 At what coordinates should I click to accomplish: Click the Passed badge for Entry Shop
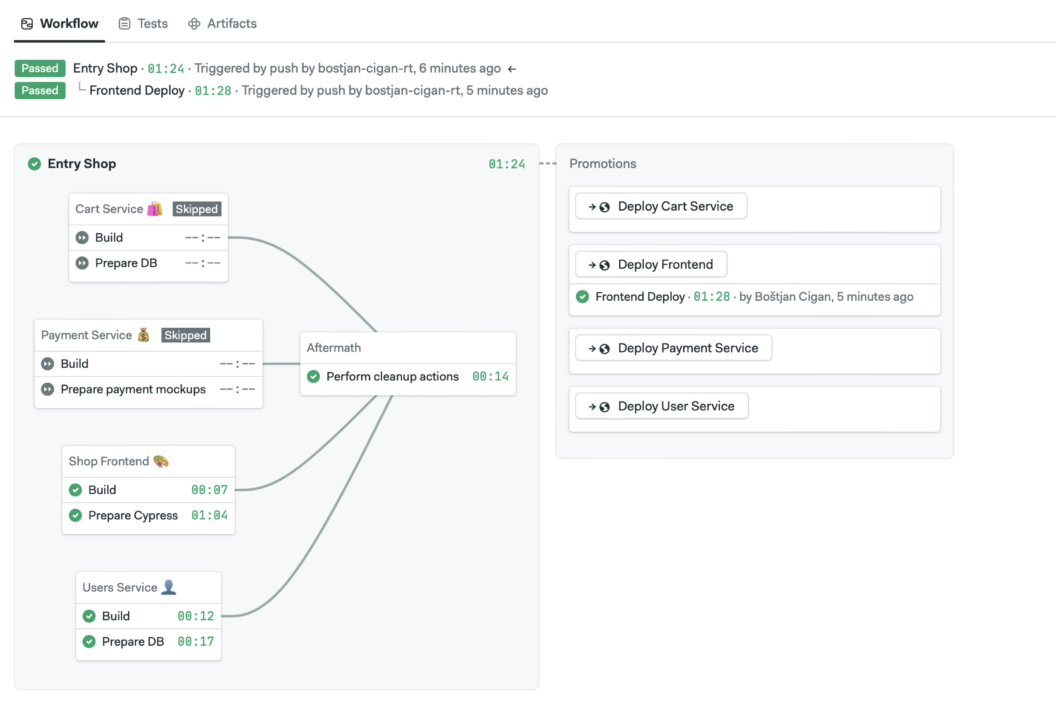(40, 68)
